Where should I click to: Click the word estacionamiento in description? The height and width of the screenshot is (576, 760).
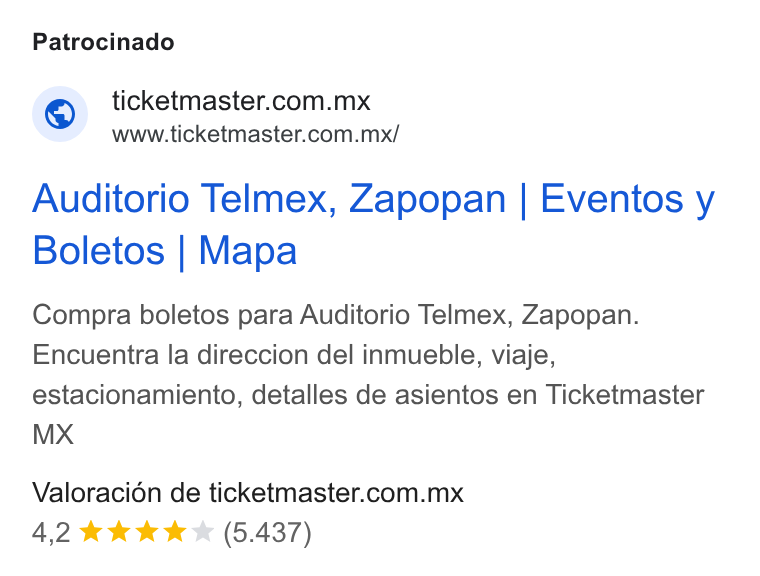(x=137, y=395)
